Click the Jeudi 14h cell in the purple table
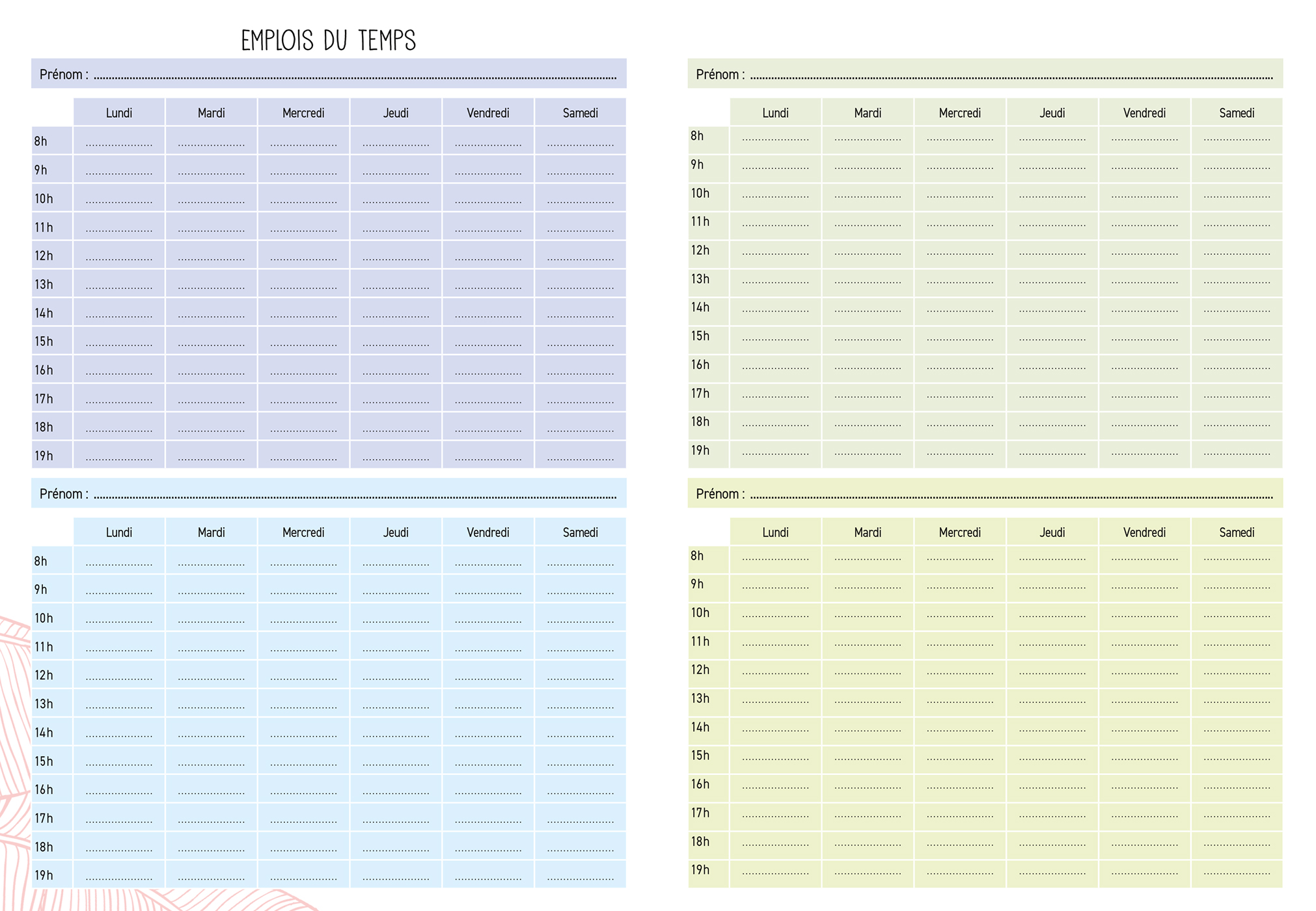Screen dimensions: 1316x911 click(x=396, y=313)
